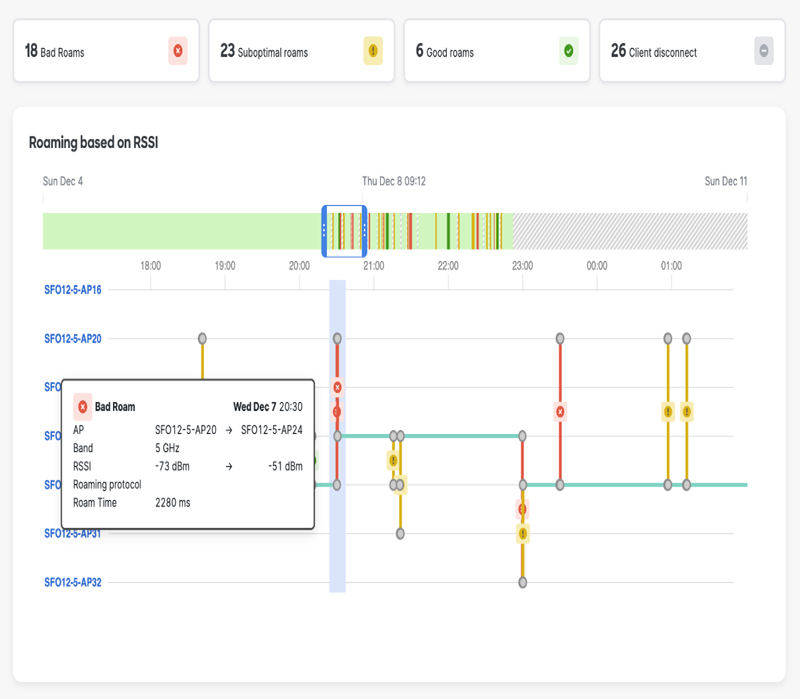This screenshot has height=699, width=800.
Task: Click the left handle of the timeline range selector
Action: click(x=324, y=230)
